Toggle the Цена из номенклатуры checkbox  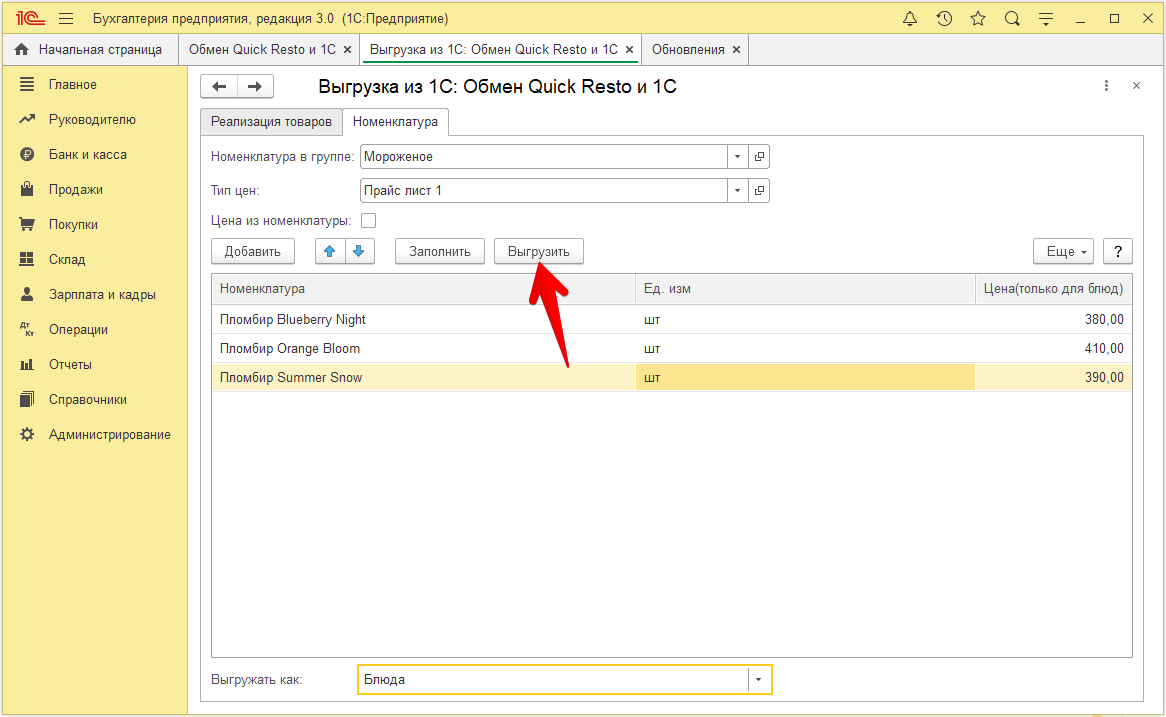click(368, 221)
